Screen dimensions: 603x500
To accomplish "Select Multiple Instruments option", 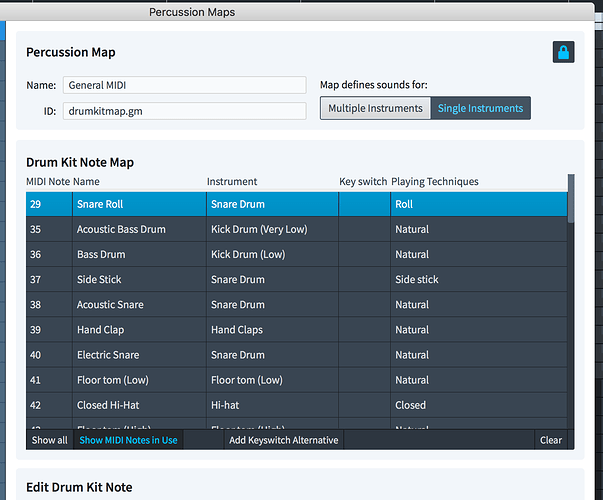I will tap(375, 108).
